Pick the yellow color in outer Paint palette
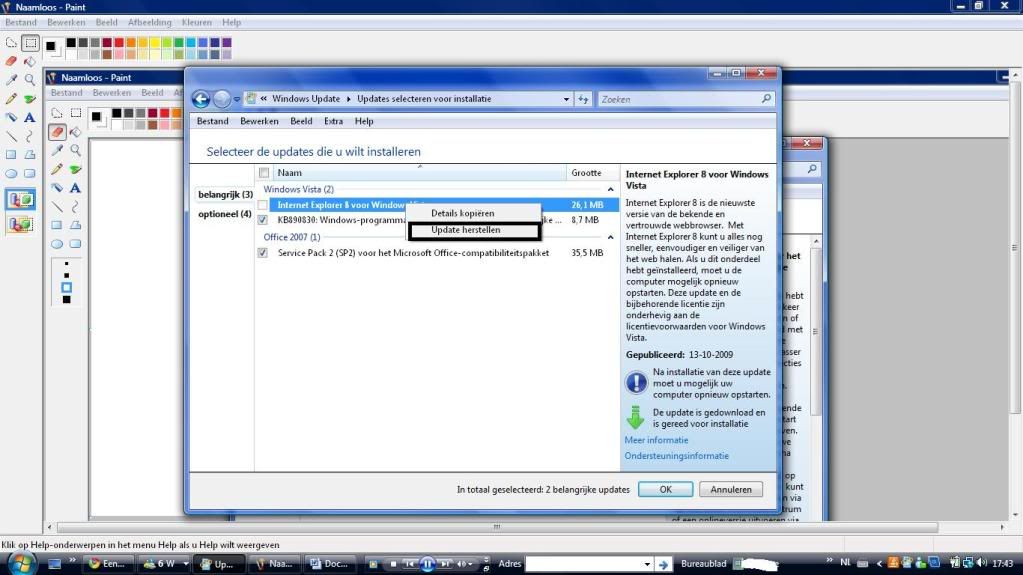This screenshot has width=1023, height=575. pos(155,43)
